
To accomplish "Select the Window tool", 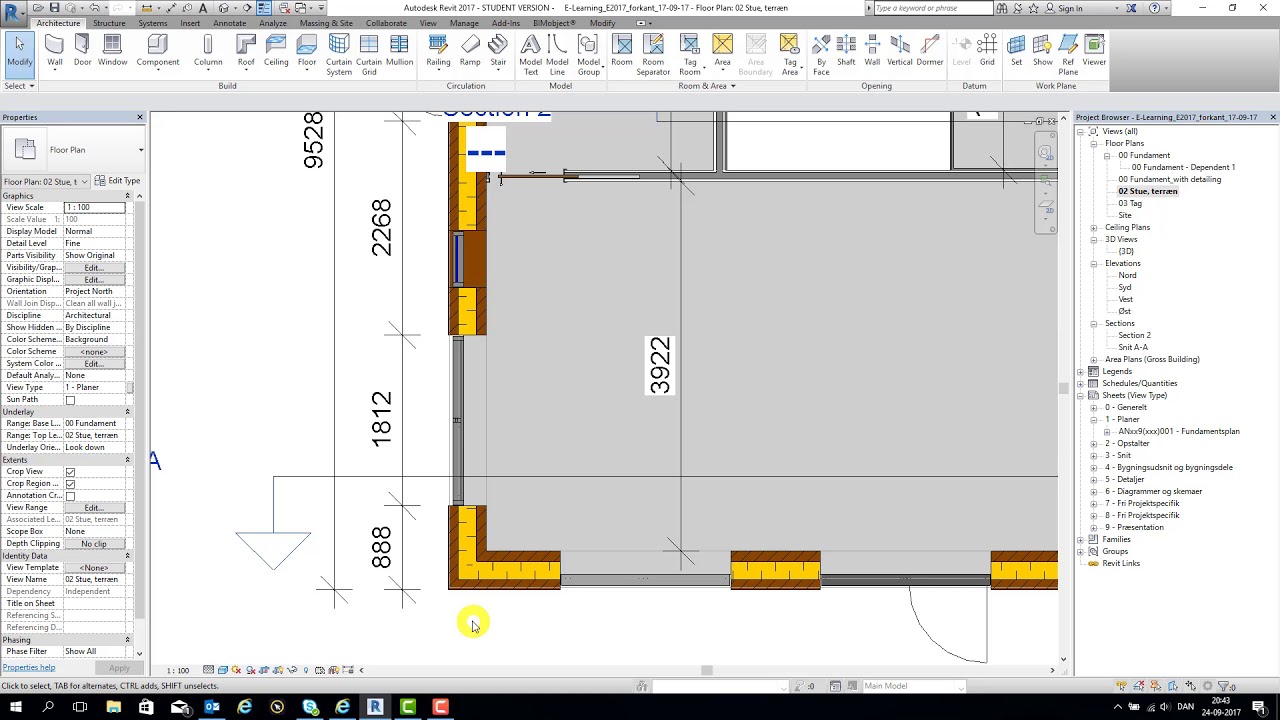I will tap(112, 52).
